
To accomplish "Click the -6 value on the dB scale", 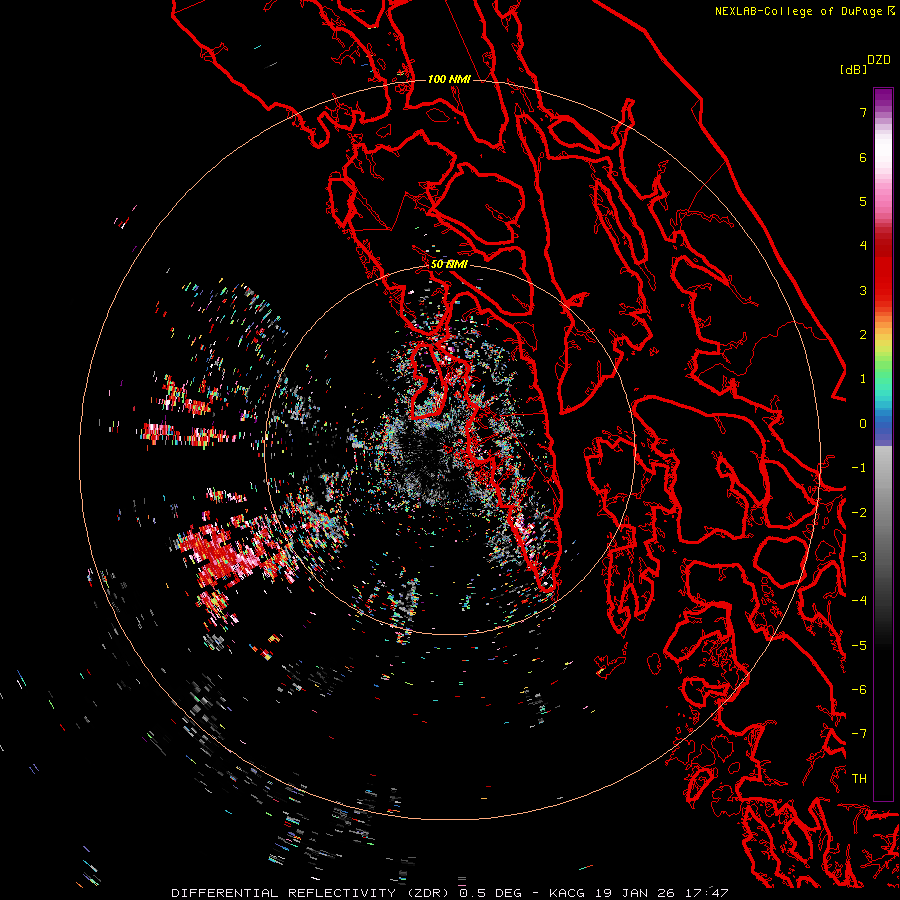I will 859,690.
